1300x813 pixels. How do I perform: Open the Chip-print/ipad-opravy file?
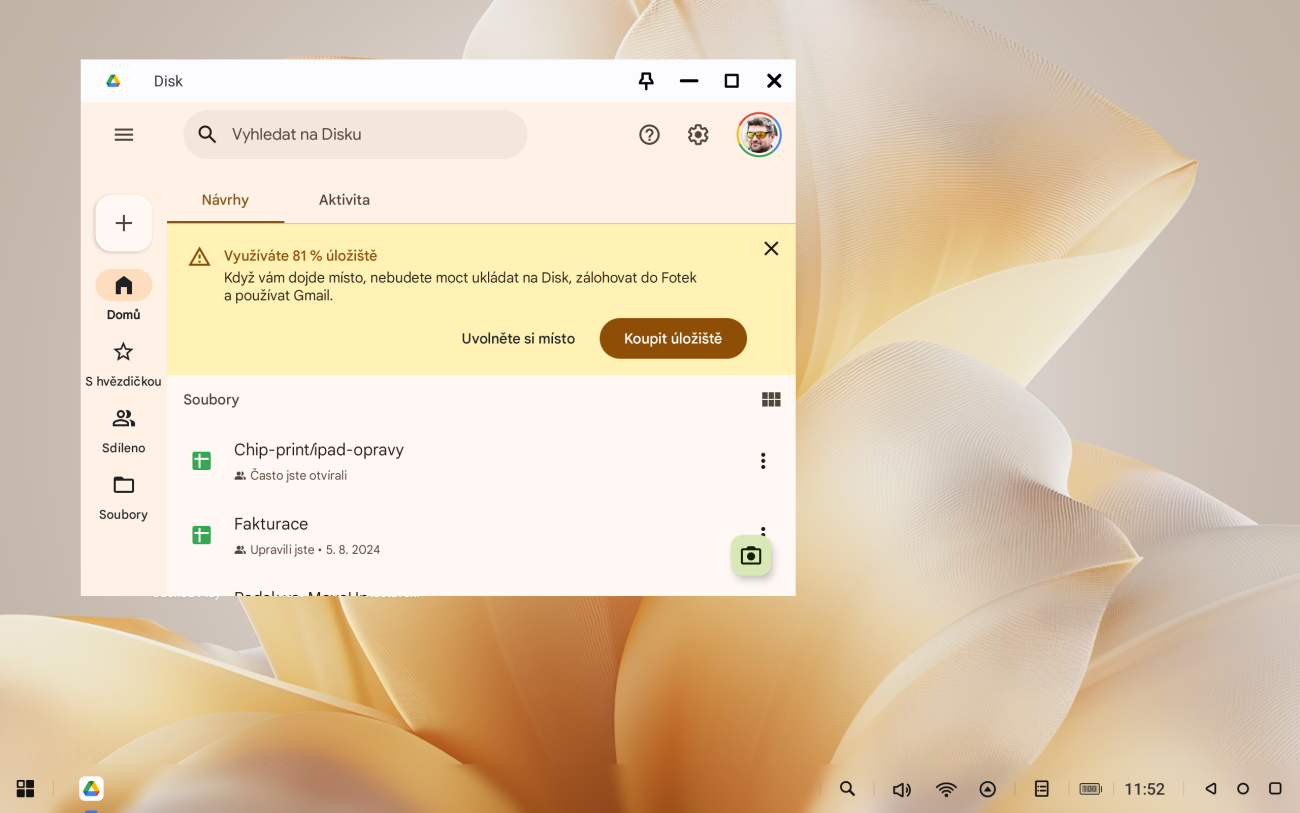[x=481, y=461]
